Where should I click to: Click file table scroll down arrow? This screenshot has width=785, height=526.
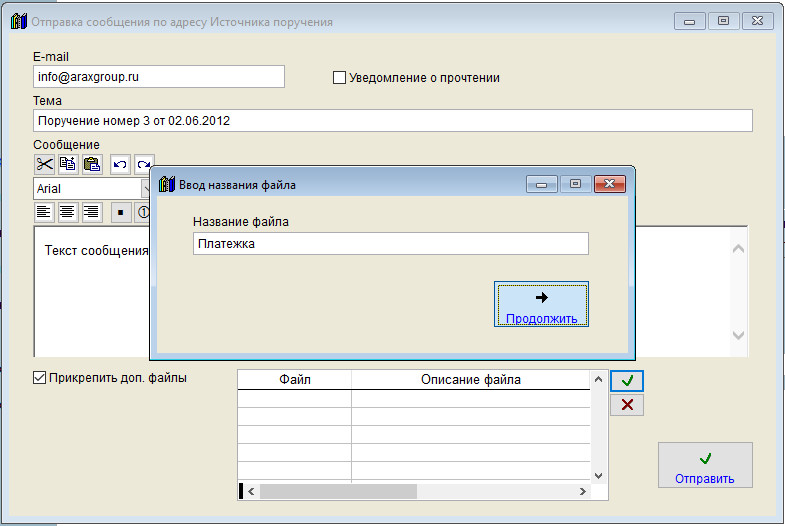tap(598, 475)
